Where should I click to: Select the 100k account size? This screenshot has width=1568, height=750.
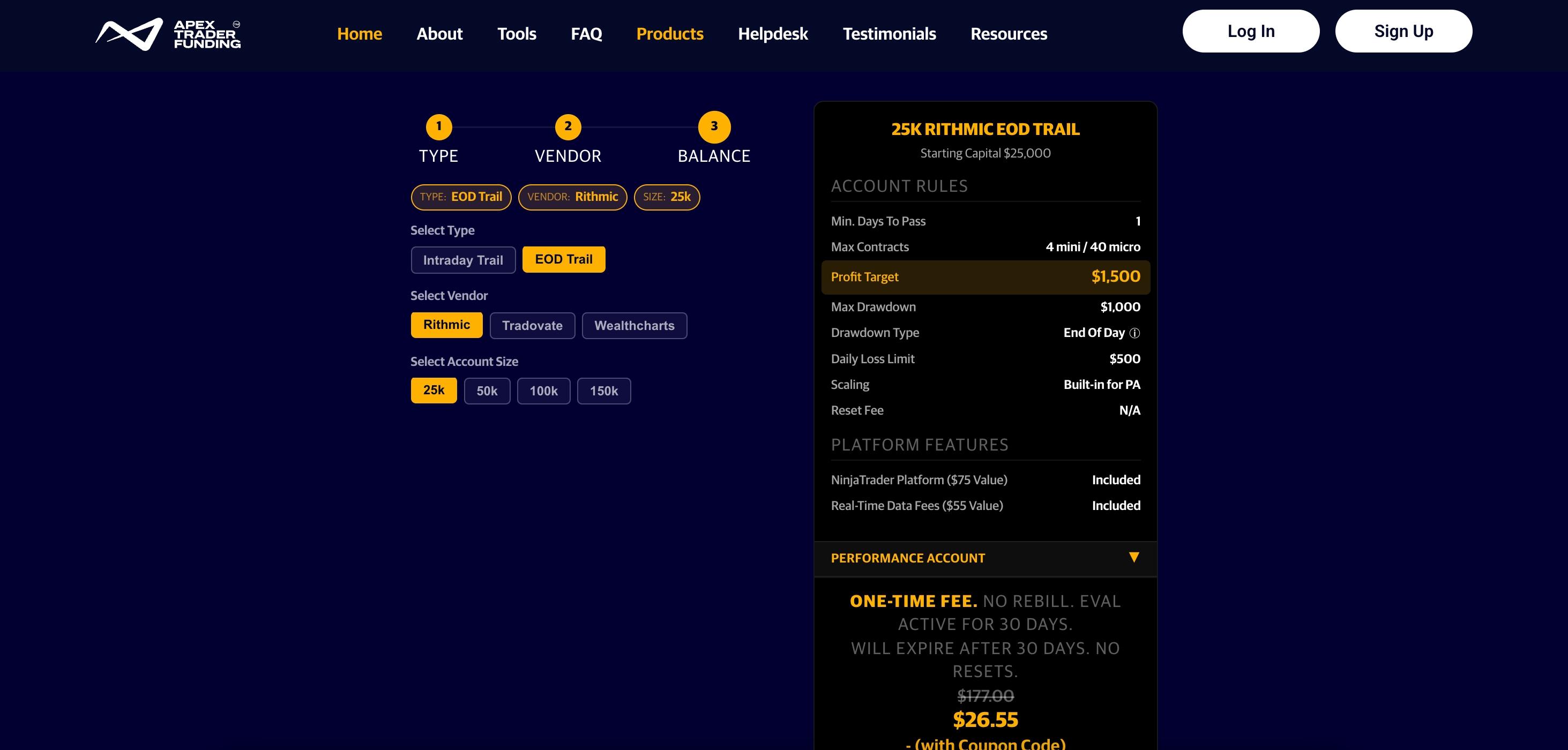coord(543,391)
